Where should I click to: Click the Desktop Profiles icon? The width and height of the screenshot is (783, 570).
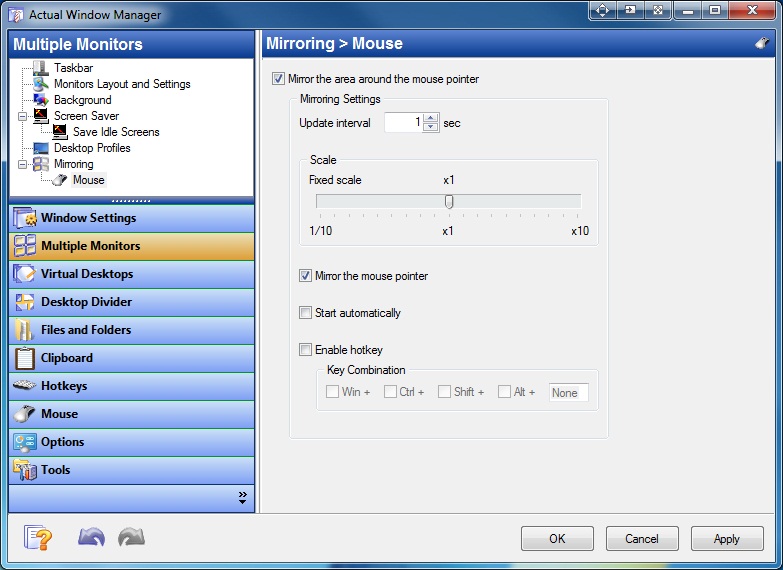pos(40,148)
